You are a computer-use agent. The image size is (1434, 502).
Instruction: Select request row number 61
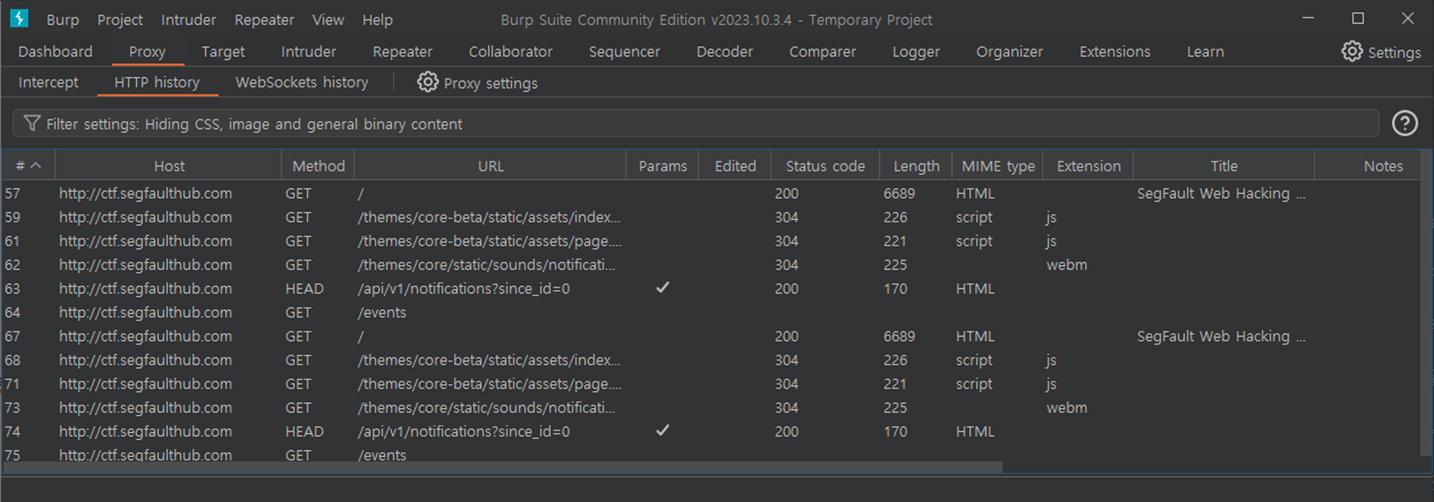click(710, 241)
